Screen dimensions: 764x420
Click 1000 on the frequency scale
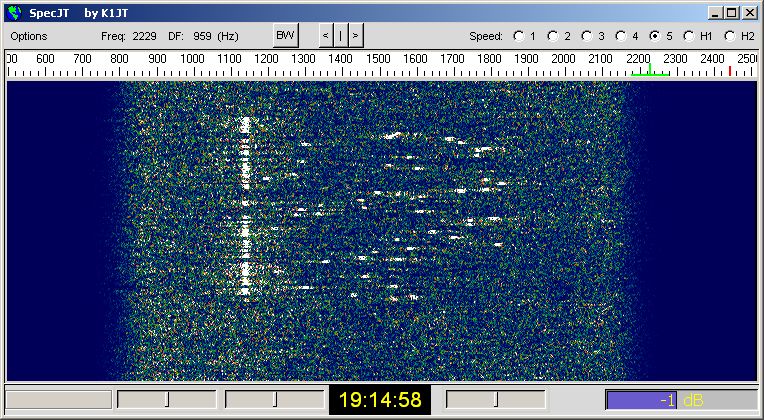point(192,59)
